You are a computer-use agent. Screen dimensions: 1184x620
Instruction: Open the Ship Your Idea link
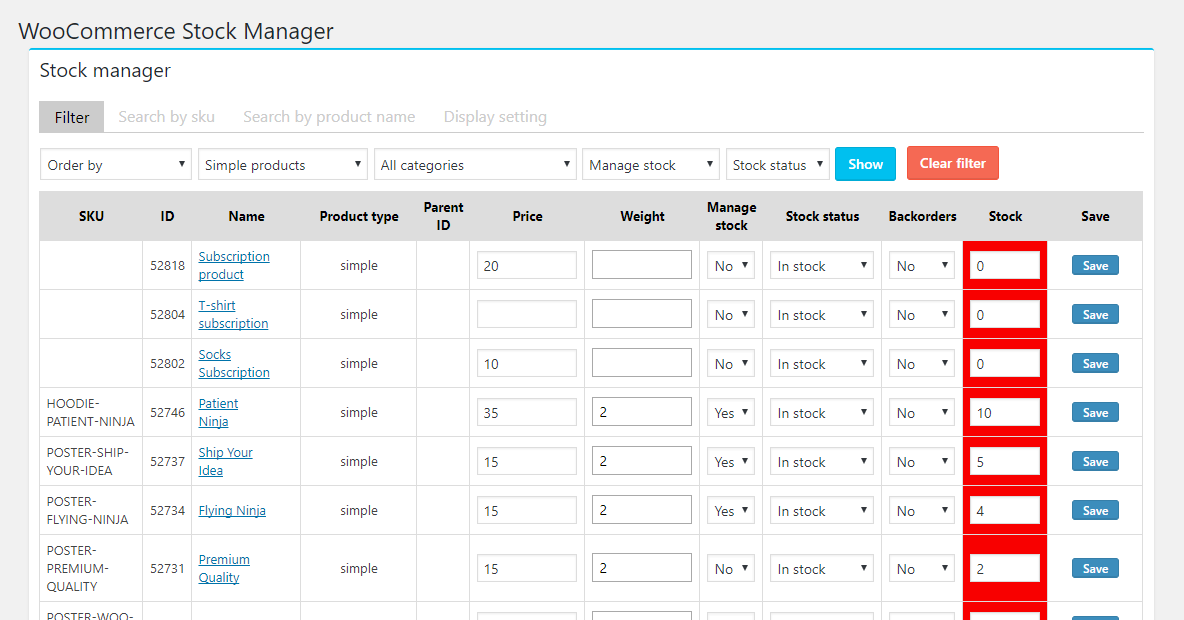pyautogui.click(x=226, y=461)
